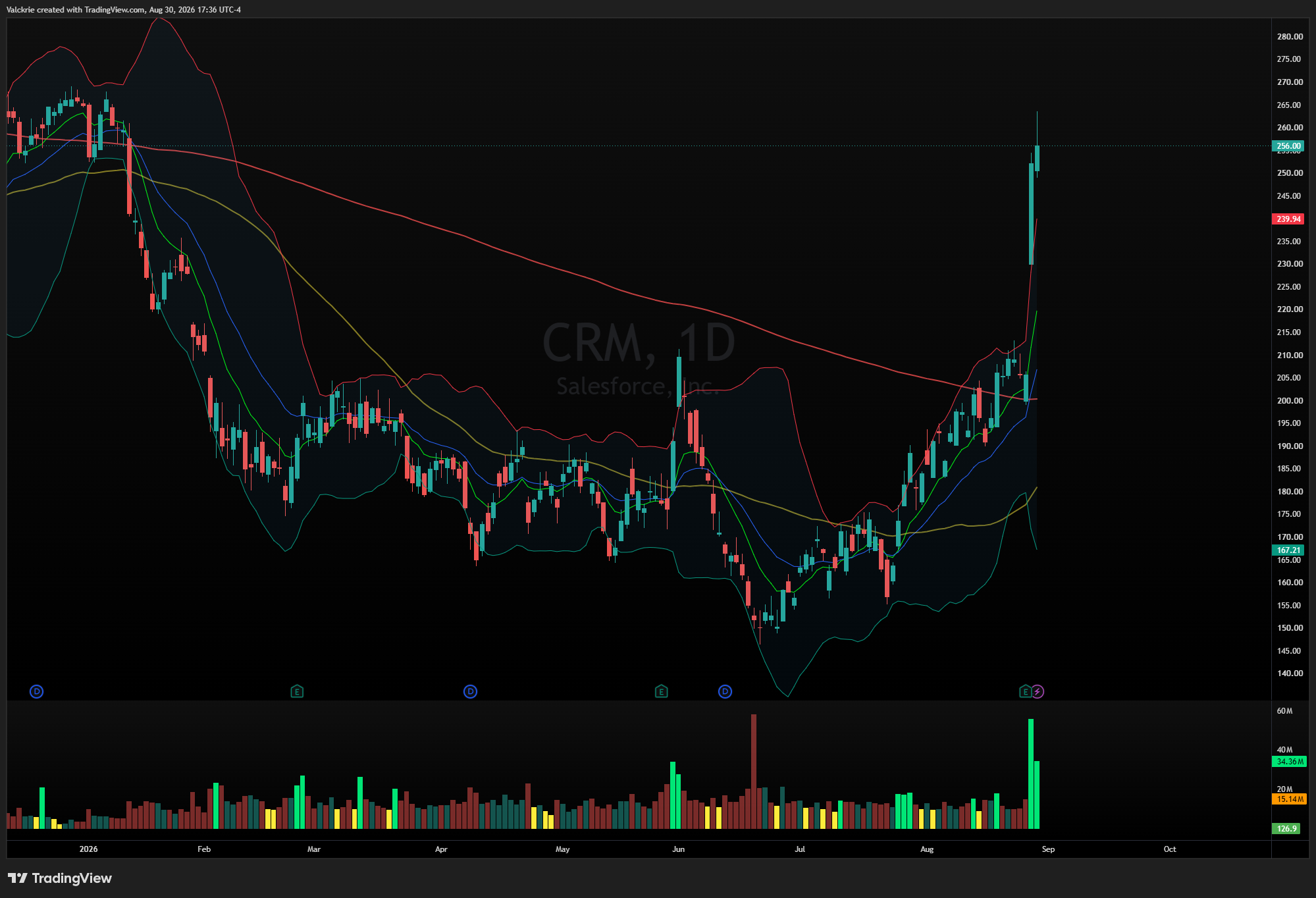Click the 245.00 price axis value
The image size is (1316, 898).
tap(1290, 196)
